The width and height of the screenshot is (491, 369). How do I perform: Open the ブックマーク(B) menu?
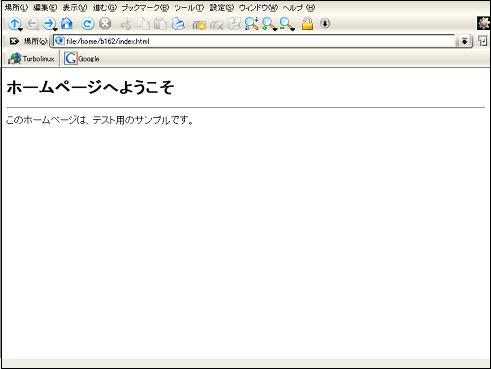point(145,8)
